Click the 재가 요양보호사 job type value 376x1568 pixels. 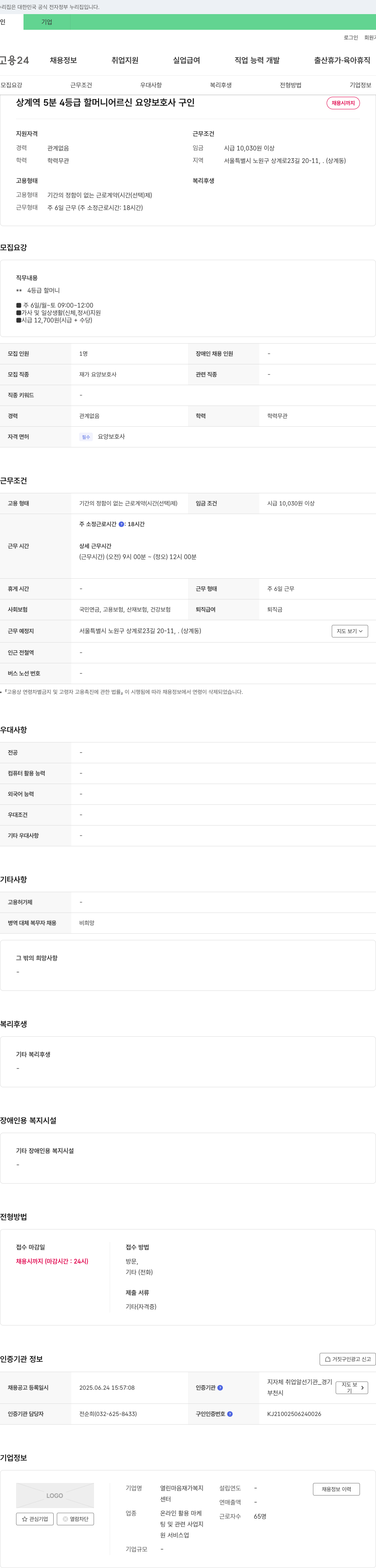coord(98,374)
